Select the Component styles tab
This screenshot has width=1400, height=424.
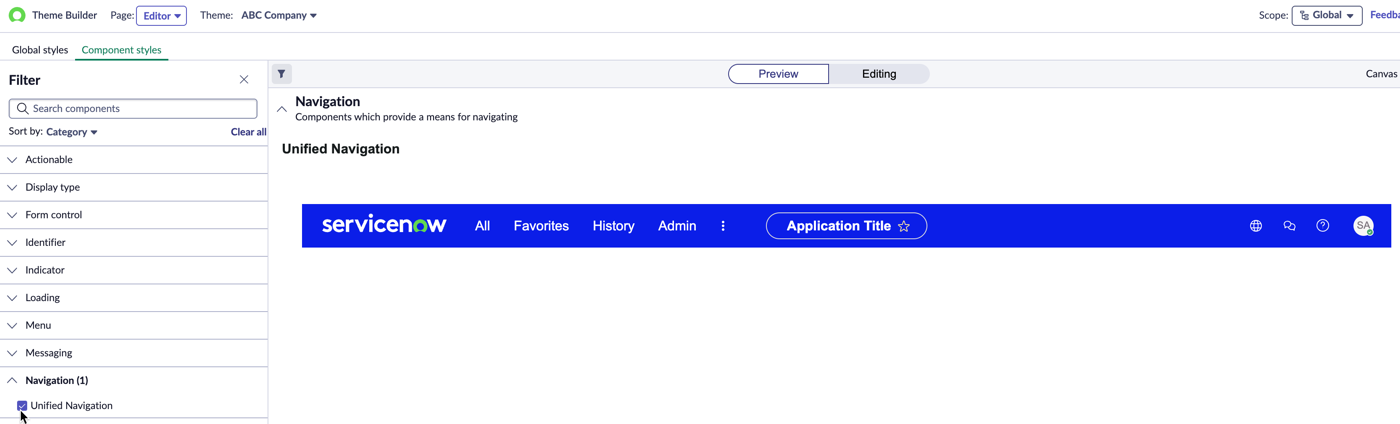point(121,50)
